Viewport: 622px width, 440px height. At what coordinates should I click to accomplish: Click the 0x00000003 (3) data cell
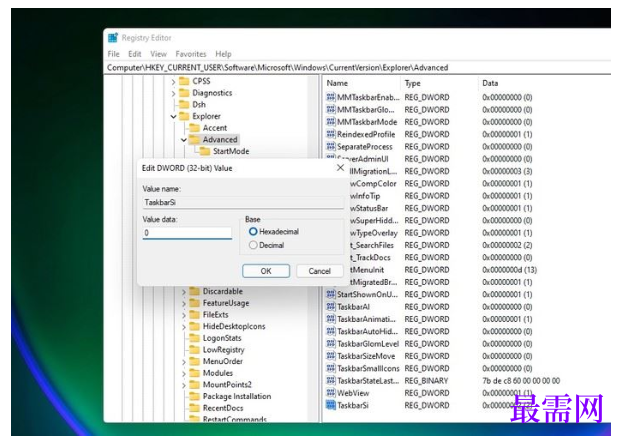click(507, 171)
